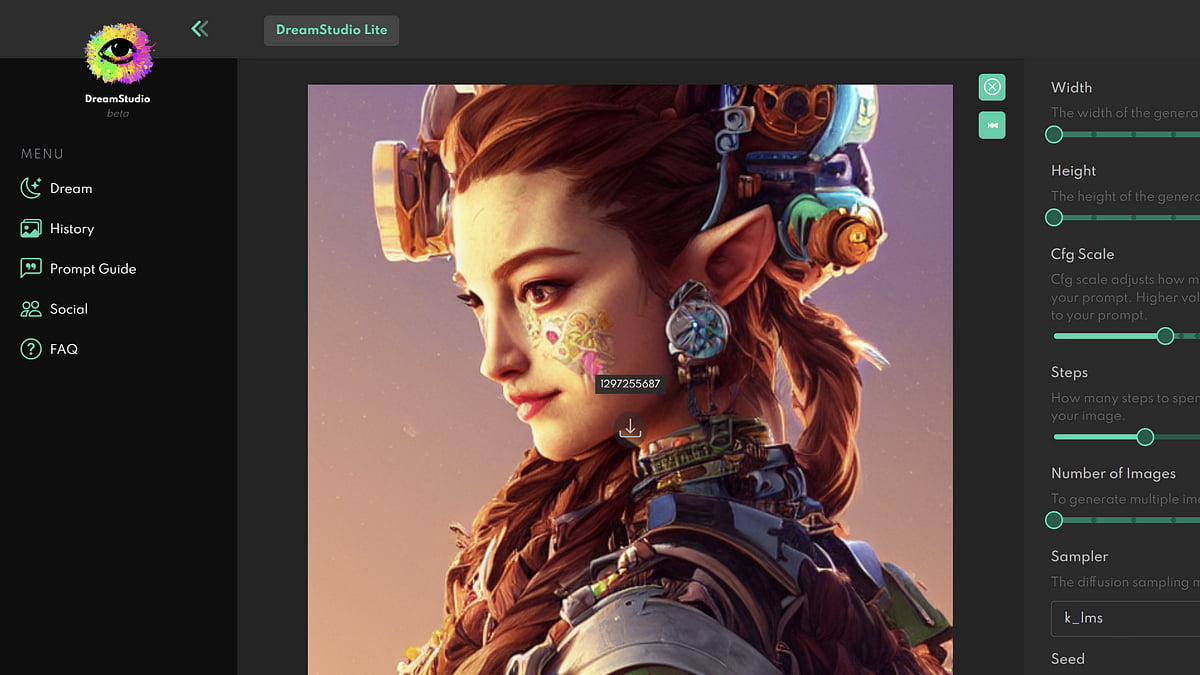Collapse the sidebar with the double chevron

pyautogui.click(x=199, y=29)
